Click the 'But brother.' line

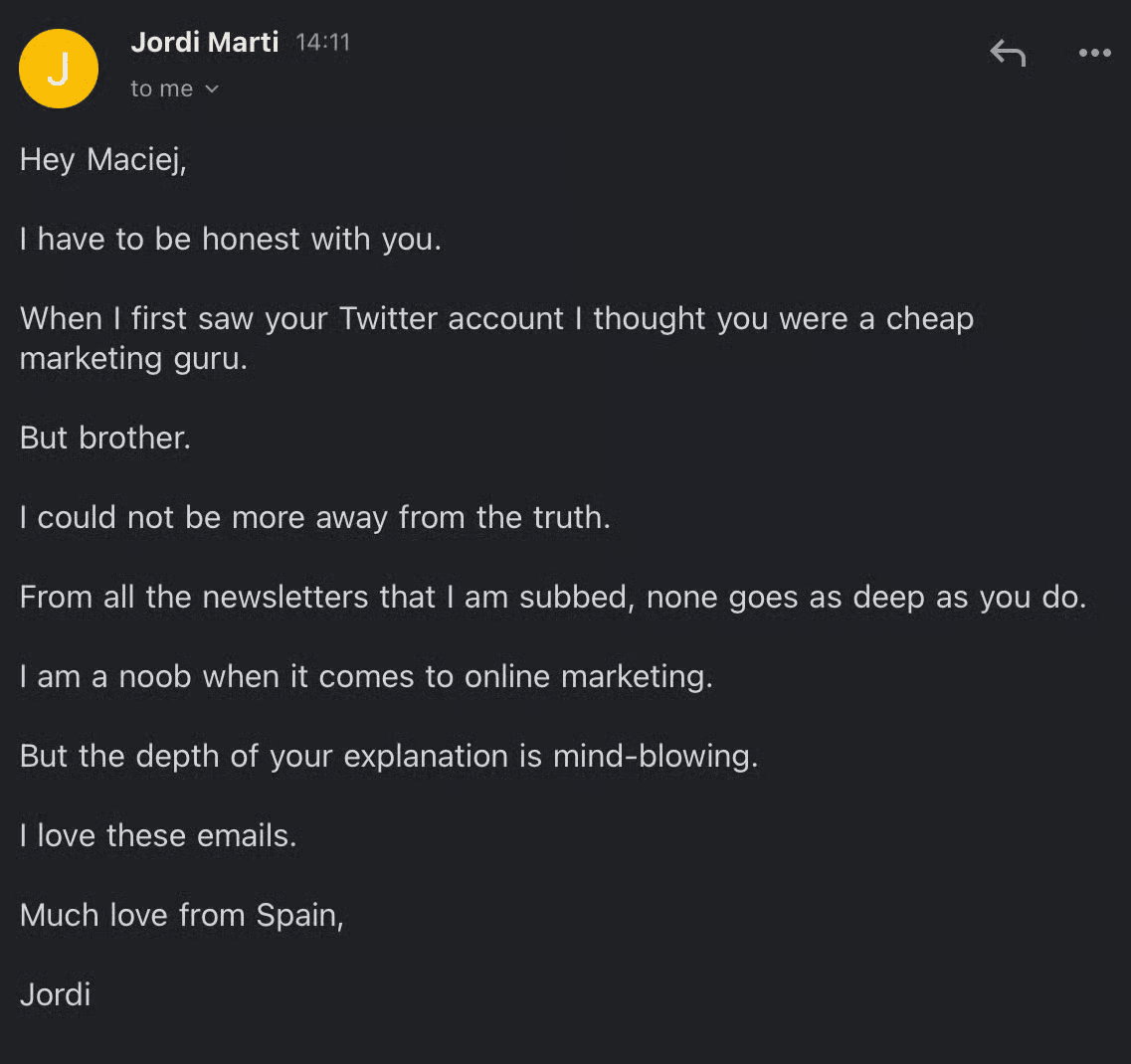point(105,438)
